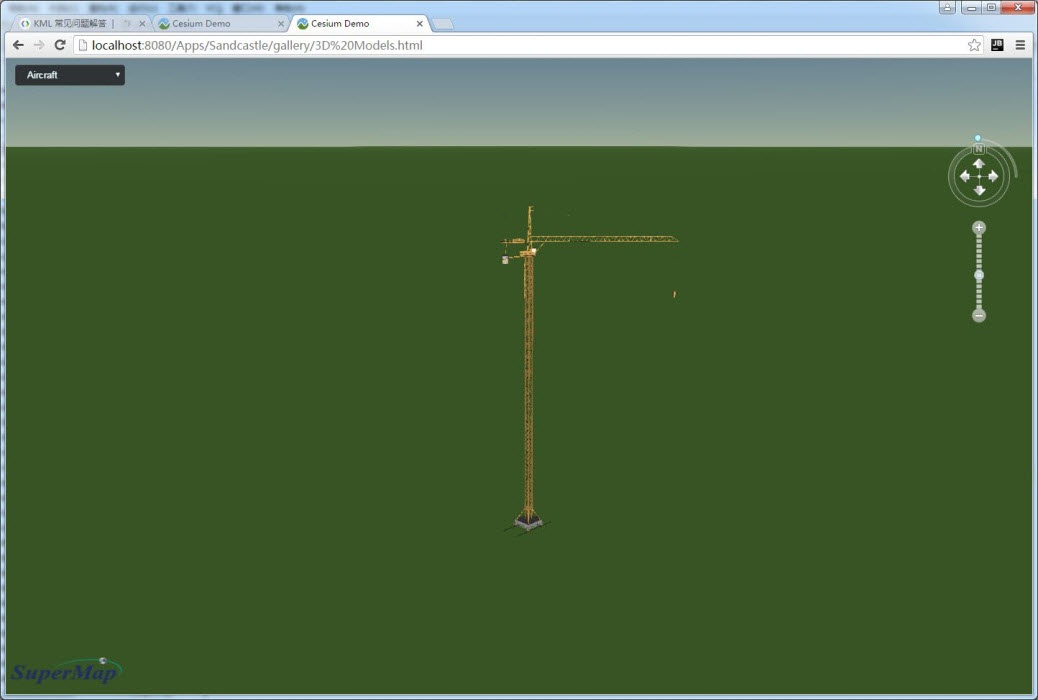
Task: Open the Chrome hamburger menu
Action: (x=1020, y=45)
